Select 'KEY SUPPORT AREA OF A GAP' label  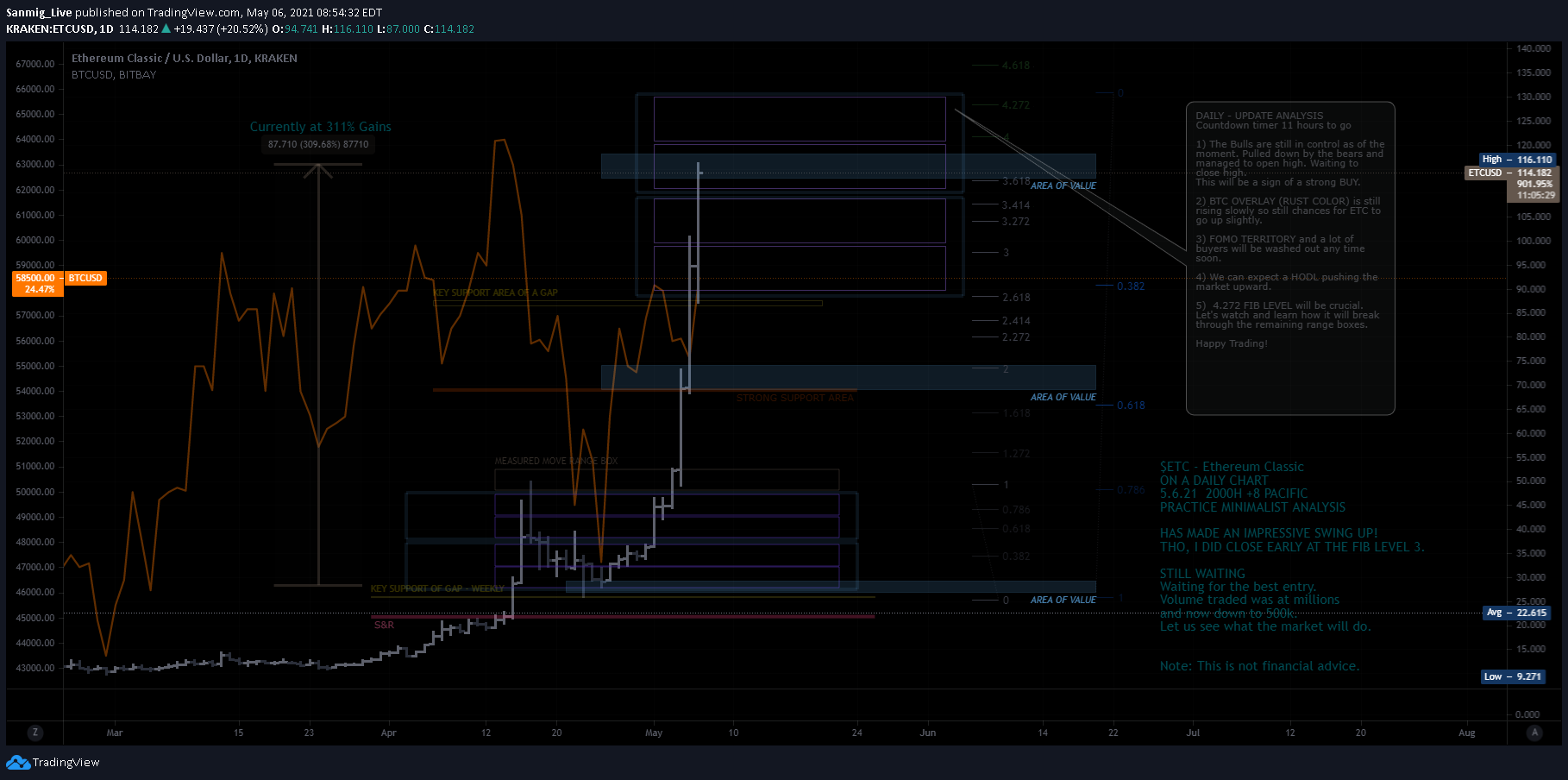(495, 292)
